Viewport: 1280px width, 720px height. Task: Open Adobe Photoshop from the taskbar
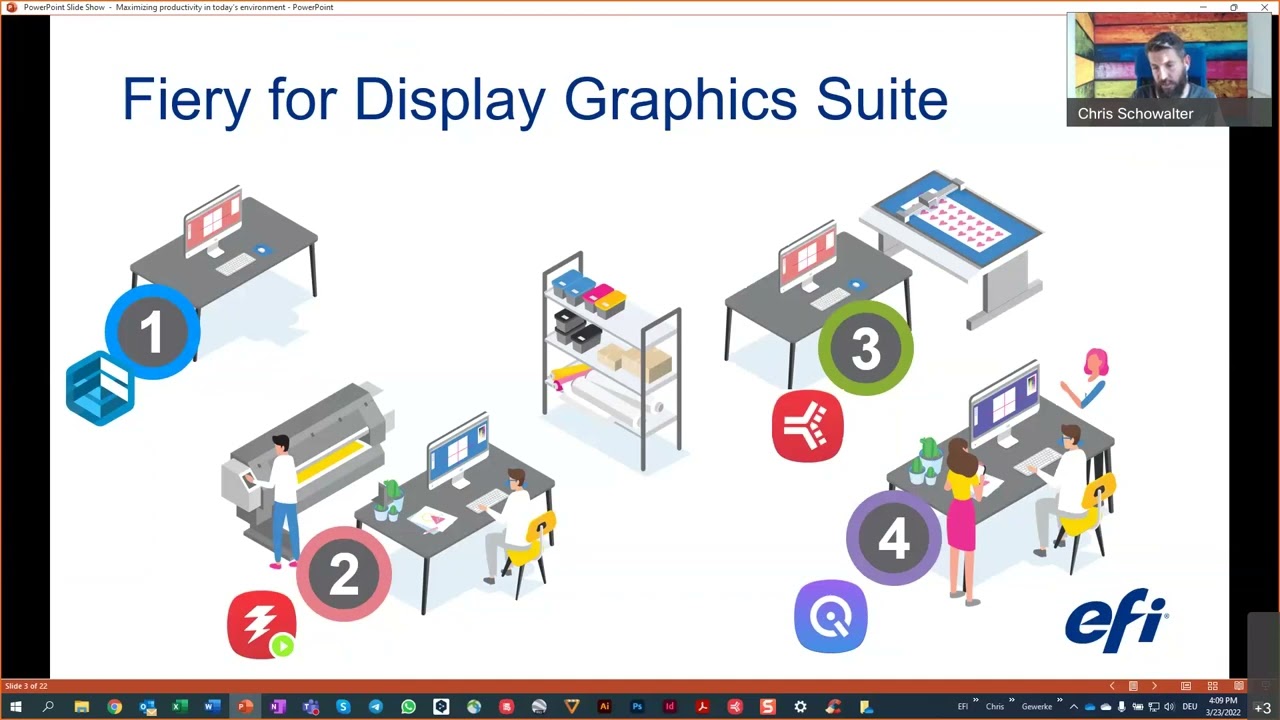[x=637, y=707]
